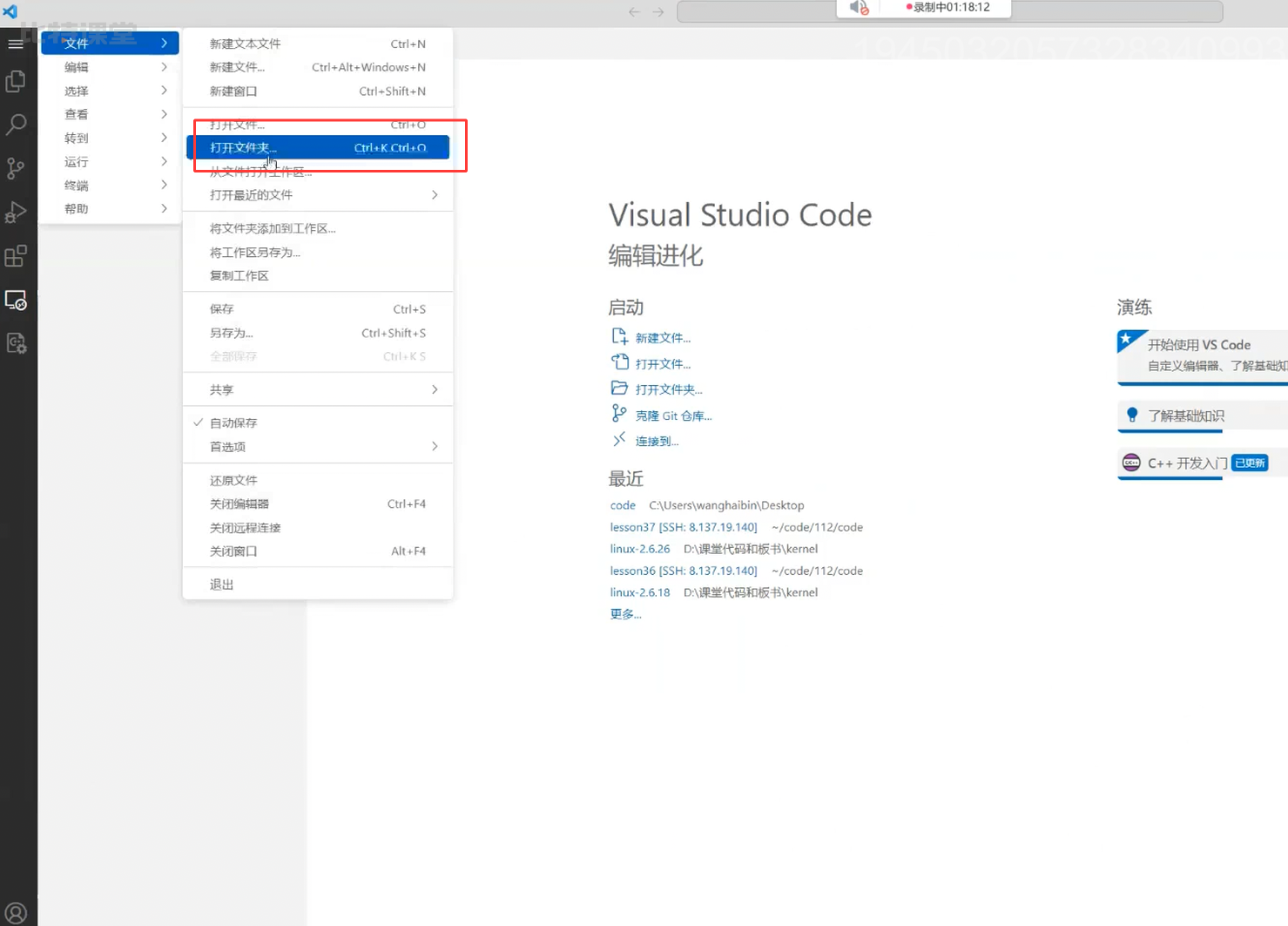Click the VS Code logo icon
Image resolution: width=1288 pixels, height=926 pixels.
[10, 11]
